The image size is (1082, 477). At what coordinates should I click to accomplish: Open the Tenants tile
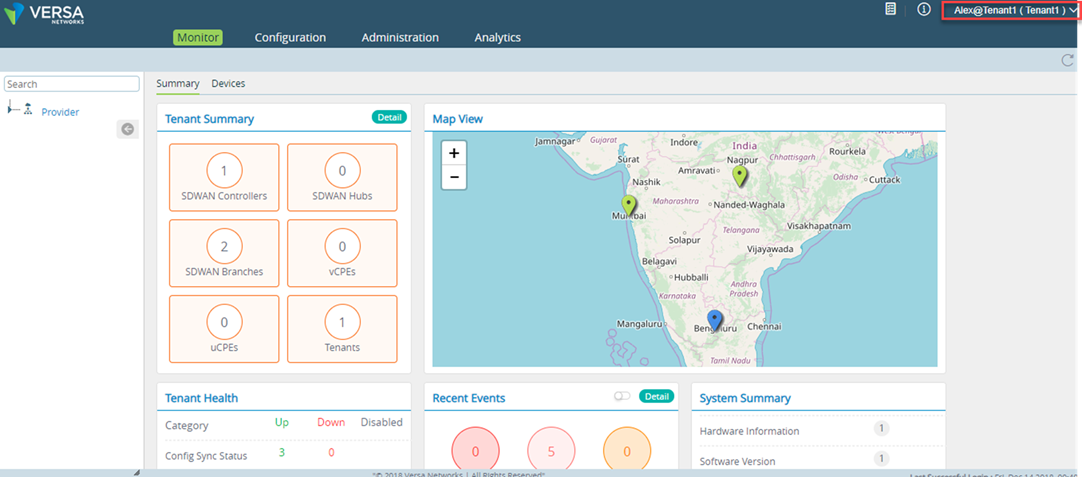click(342, 329)
